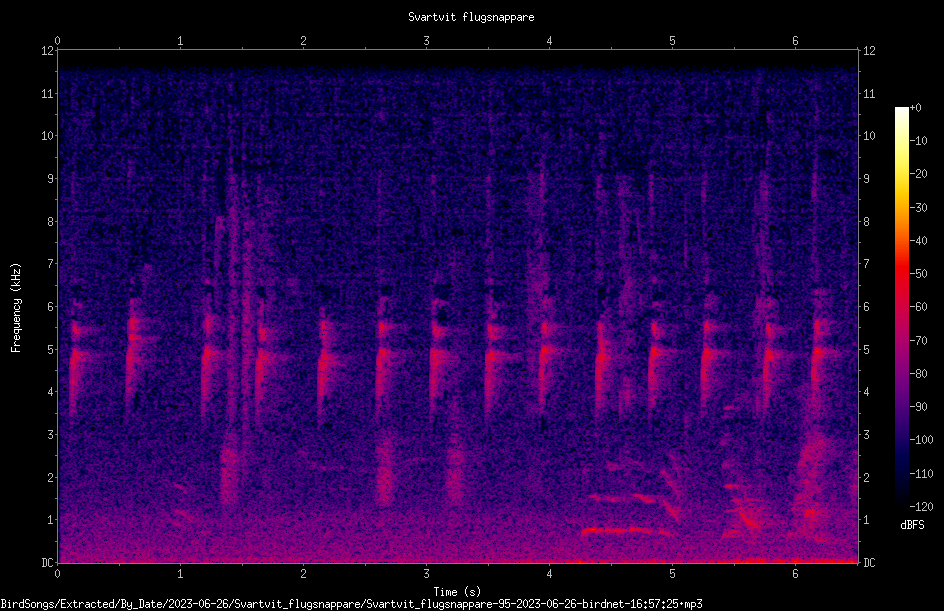Click the "1" tick label on the bottom time axis

pyautogui.click(x=180, y=574)
